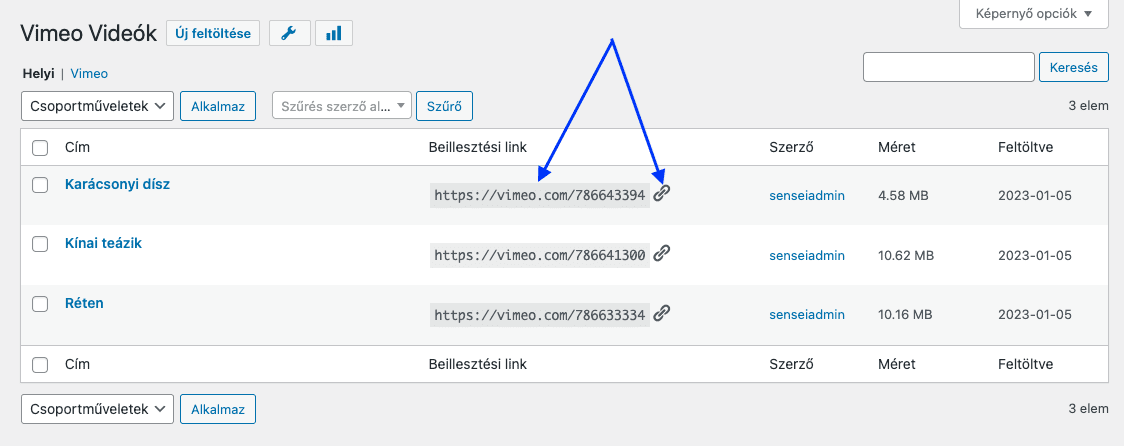Open the bar chart statistics icon
Viewport: 1124px width, 446px height.
point(333,33)
